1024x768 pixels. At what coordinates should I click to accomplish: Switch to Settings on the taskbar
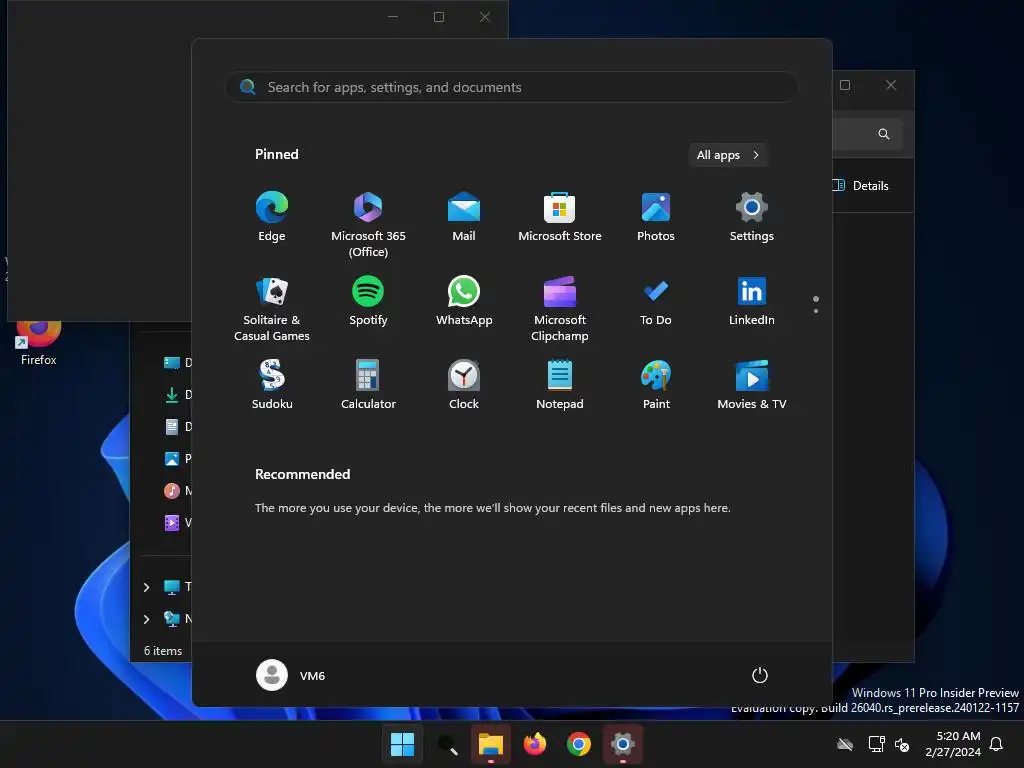point(622,744)
